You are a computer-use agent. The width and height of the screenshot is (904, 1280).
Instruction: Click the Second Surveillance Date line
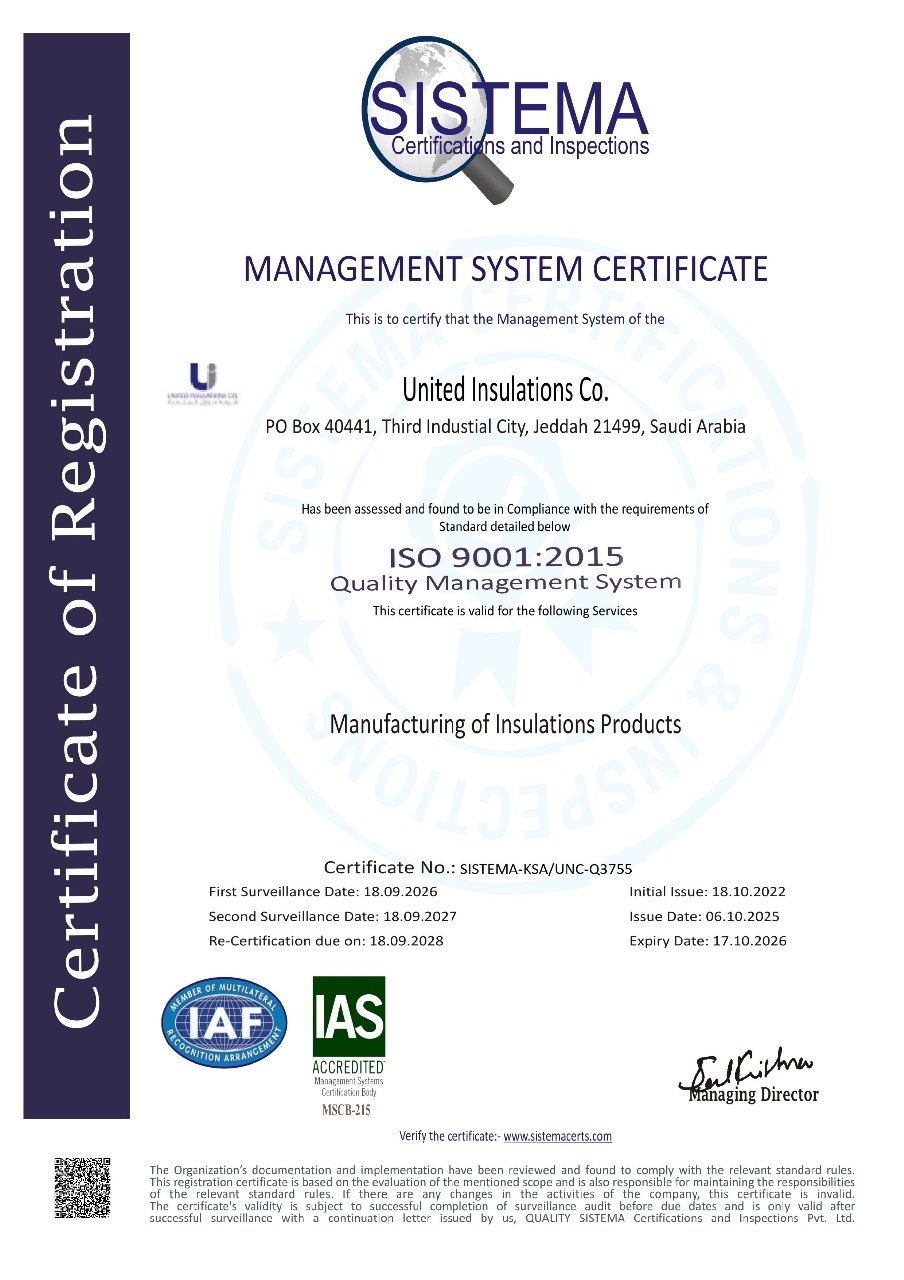332,916
